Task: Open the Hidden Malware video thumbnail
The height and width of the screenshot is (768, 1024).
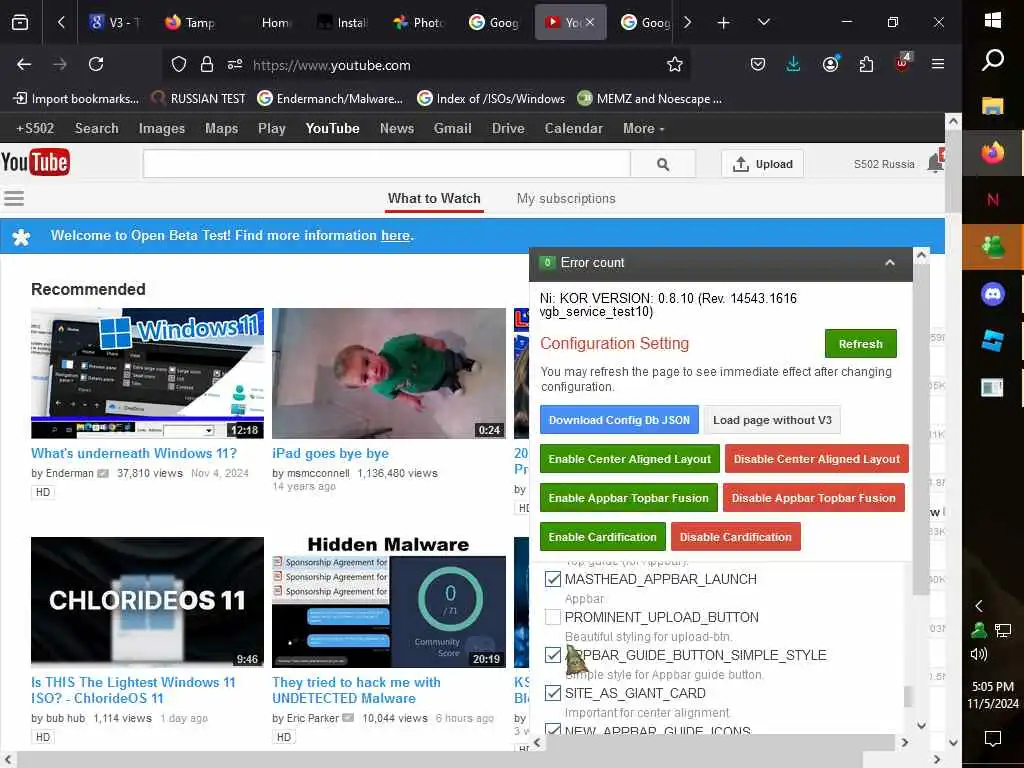Action: coord(389,602)
